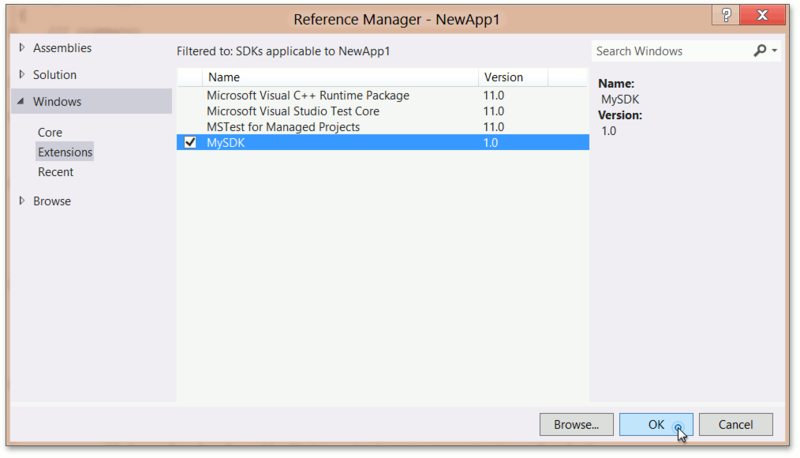Open the Recent subcategory
Image resolution: width=800 pixels, height=458 pixels.
[x=56, y=172]
